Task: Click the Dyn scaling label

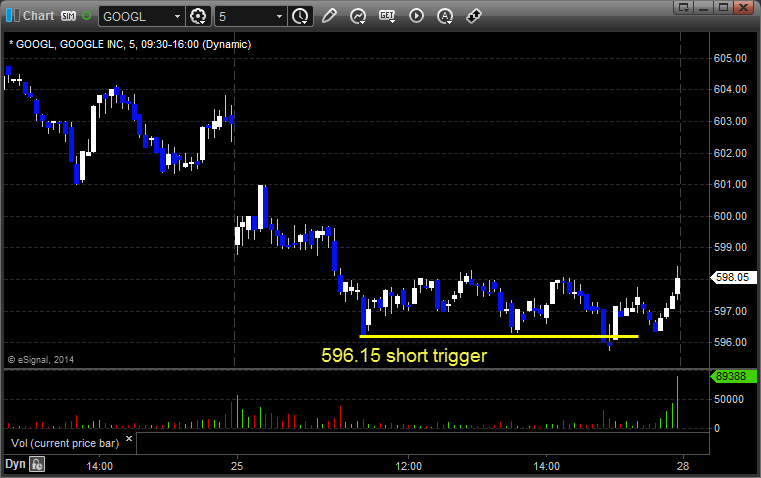Action: (x=15, y=464)
